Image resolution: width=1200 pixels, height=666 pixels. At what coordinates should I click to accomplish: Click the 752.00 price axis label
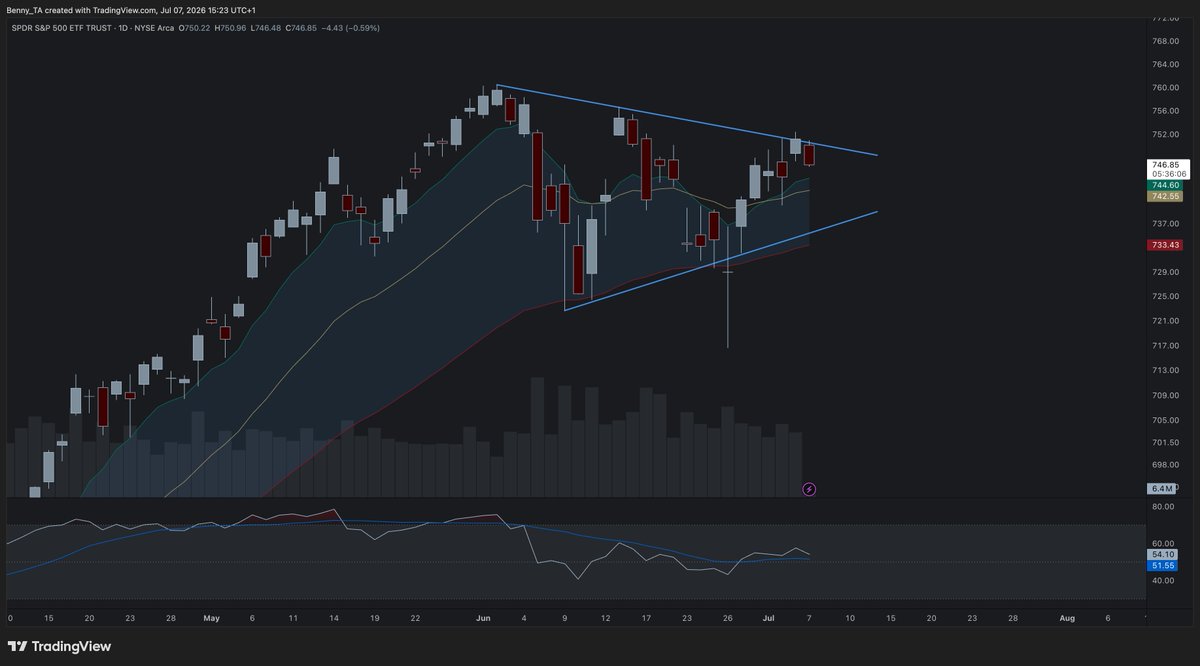1166,134
